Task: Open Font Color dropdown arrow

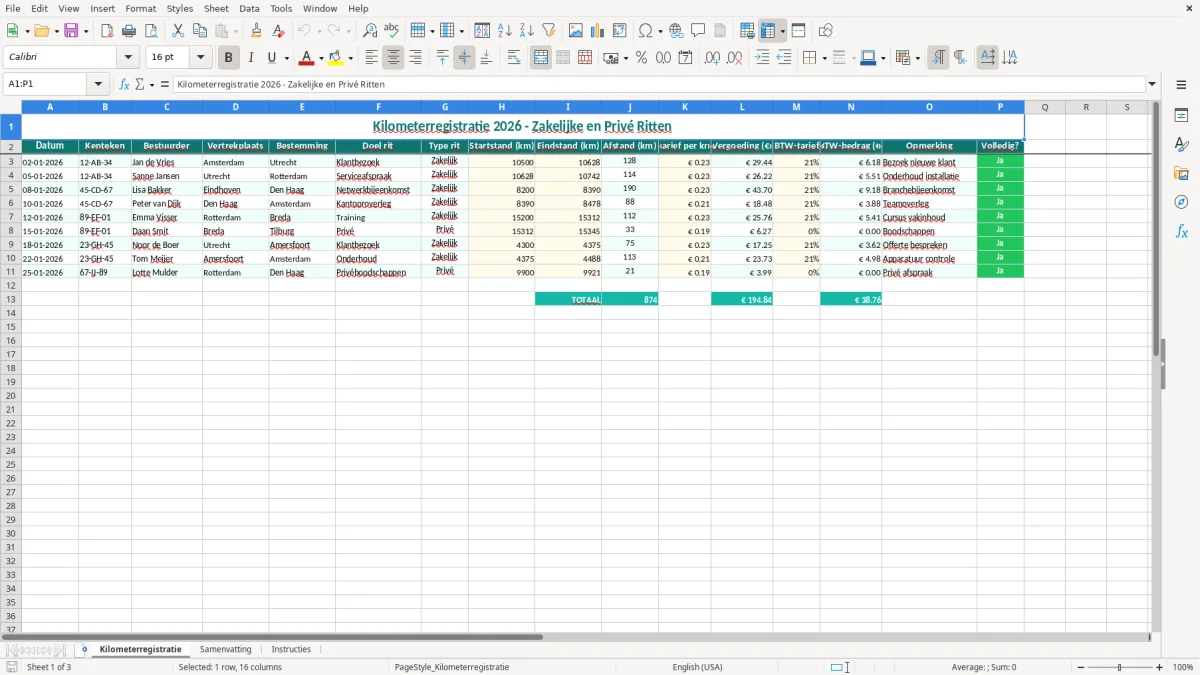Action: (x=321, y=58)
